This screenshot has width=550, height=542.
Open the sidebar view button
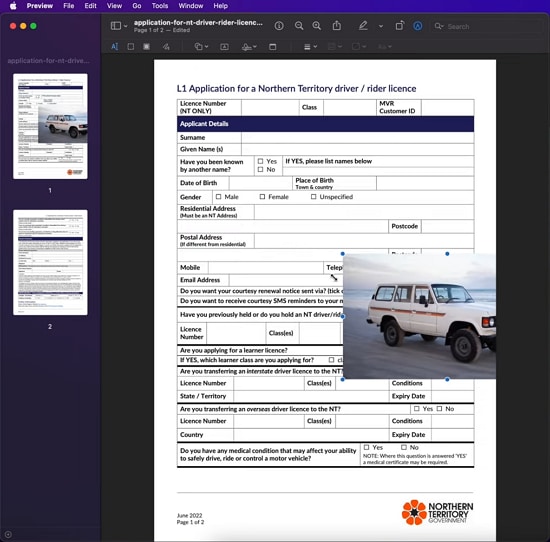pos(116,26)
